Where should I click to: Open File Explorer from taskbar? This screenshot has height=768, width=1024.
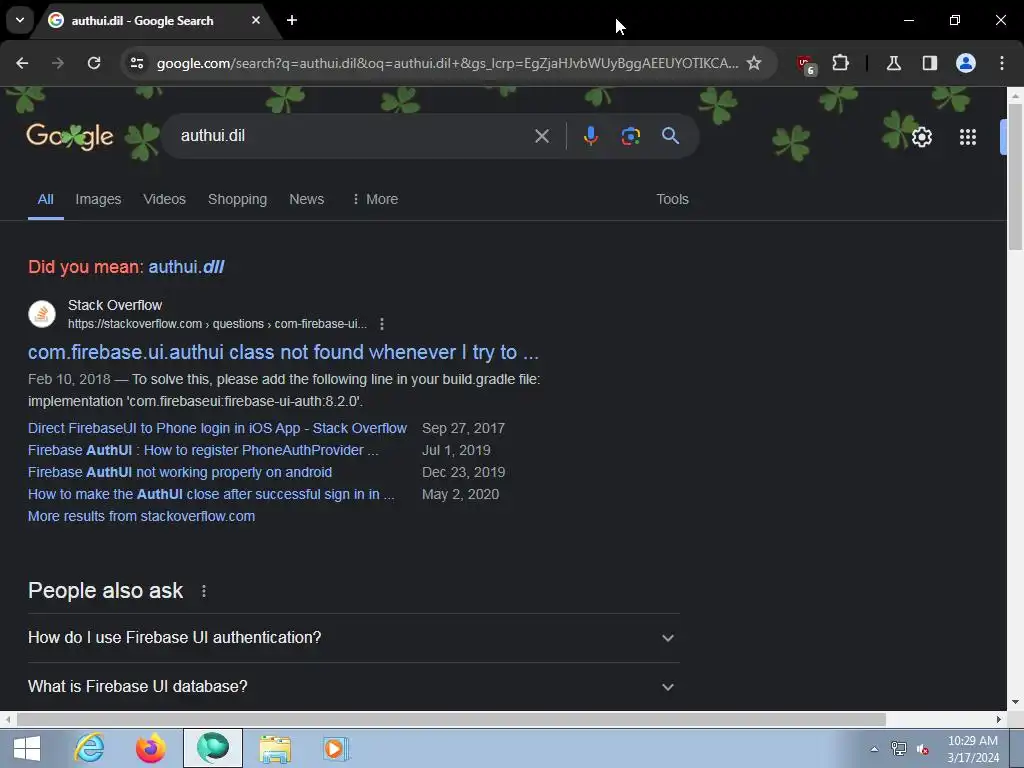(275, 748)
